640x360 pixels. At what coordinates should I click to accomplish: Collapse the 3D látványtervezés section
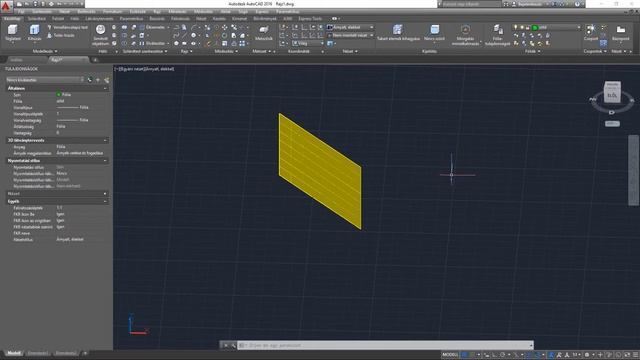pos(105,140)
